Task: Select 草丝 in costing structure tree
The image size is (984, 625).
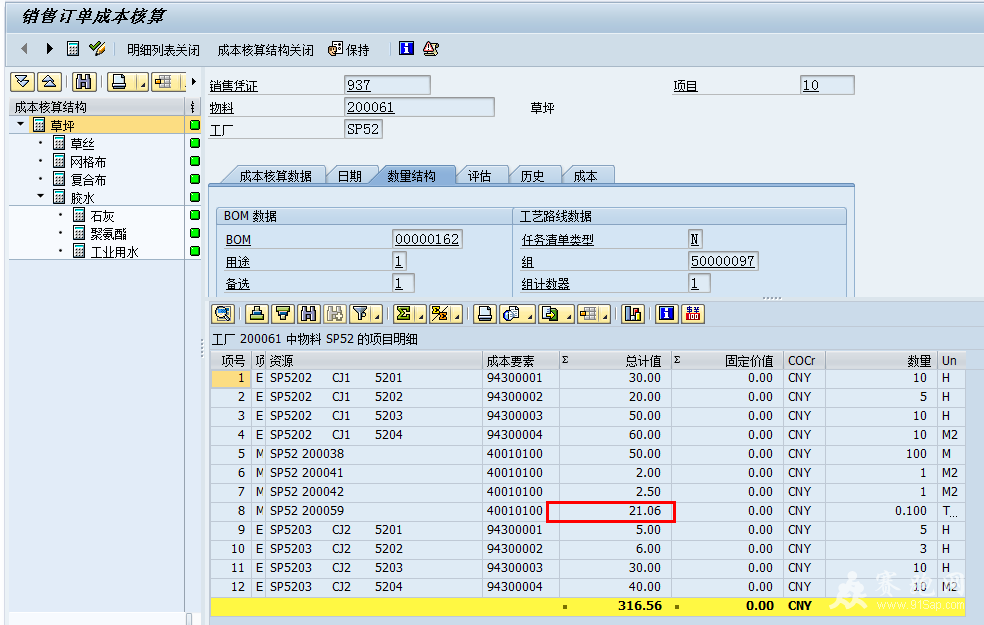Action: pyautogui.click(x=82, y=144)
